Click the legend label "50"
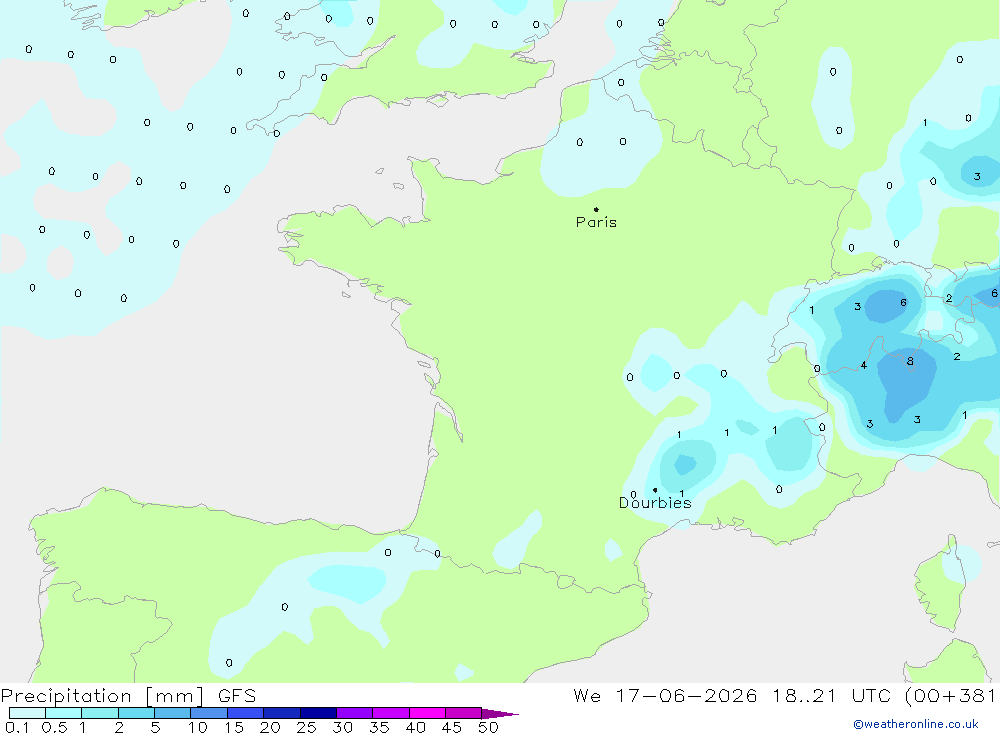The image size is (1000, 733). pos(489,727)
